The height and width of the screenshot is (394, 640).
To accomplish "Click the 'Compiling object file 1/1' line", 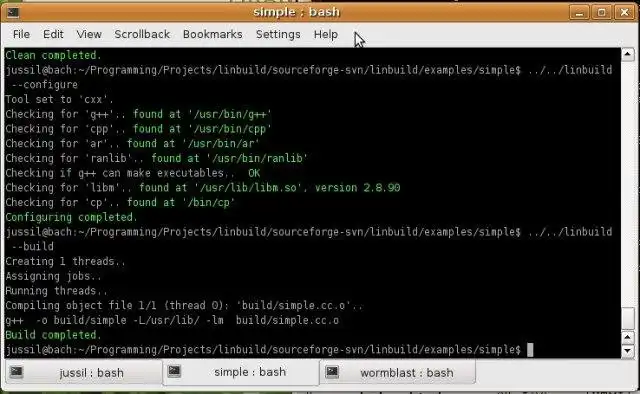I will 184,305.
